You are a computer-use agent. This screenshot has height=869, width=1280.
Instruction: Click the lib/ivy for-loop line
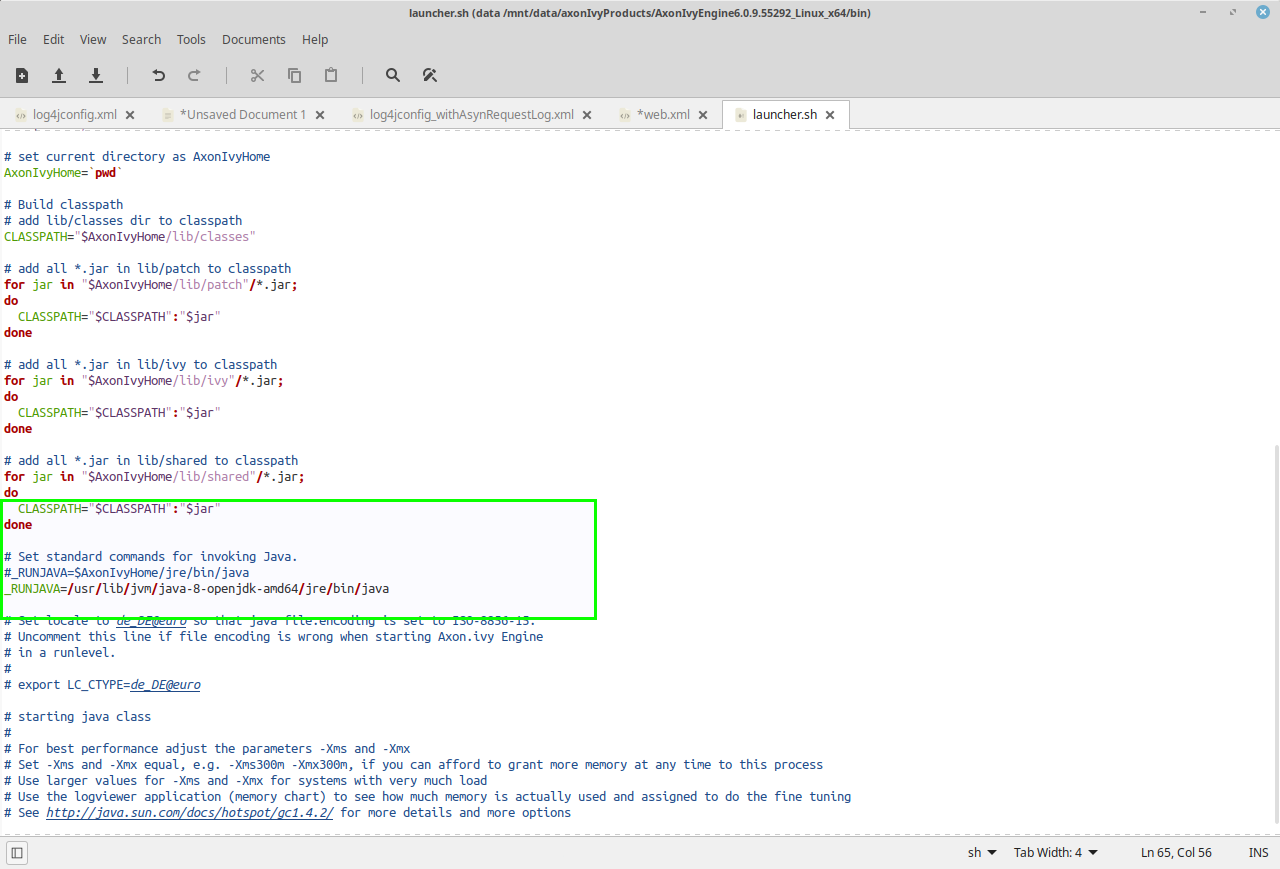pos(144,381)
